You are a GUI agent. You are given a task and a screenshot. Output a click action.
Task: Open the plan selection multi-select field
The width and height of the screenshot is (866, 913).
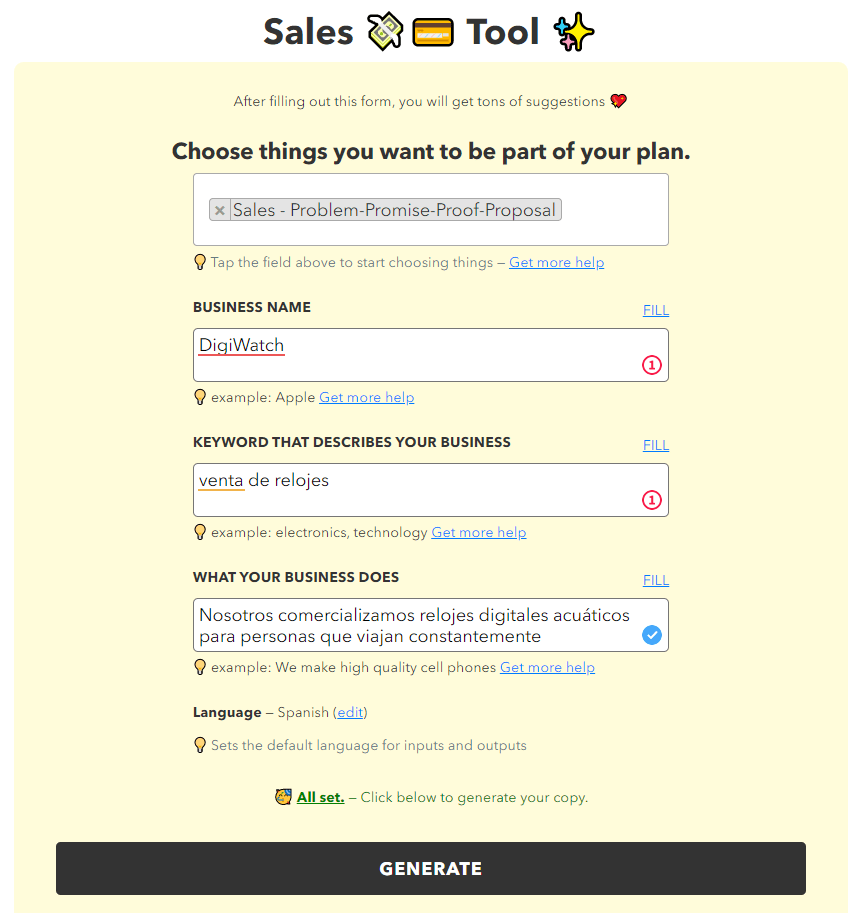(430, 210)
